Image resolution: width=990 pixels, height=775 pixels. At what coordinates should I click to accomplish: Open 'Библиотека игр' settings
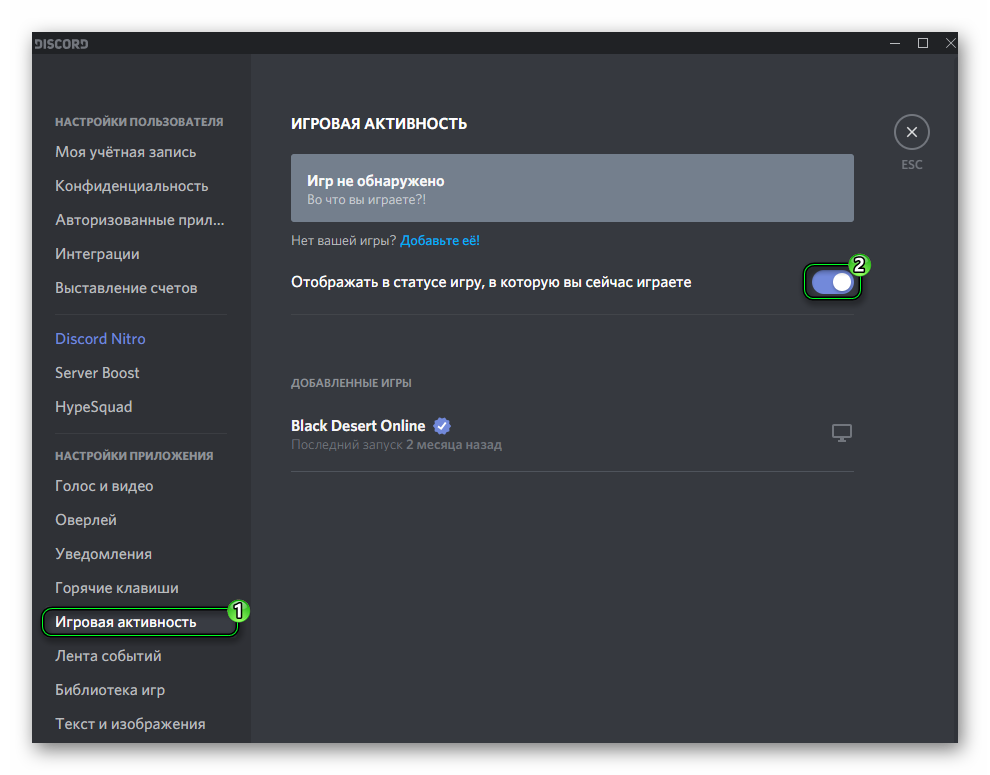pos(110,690)
